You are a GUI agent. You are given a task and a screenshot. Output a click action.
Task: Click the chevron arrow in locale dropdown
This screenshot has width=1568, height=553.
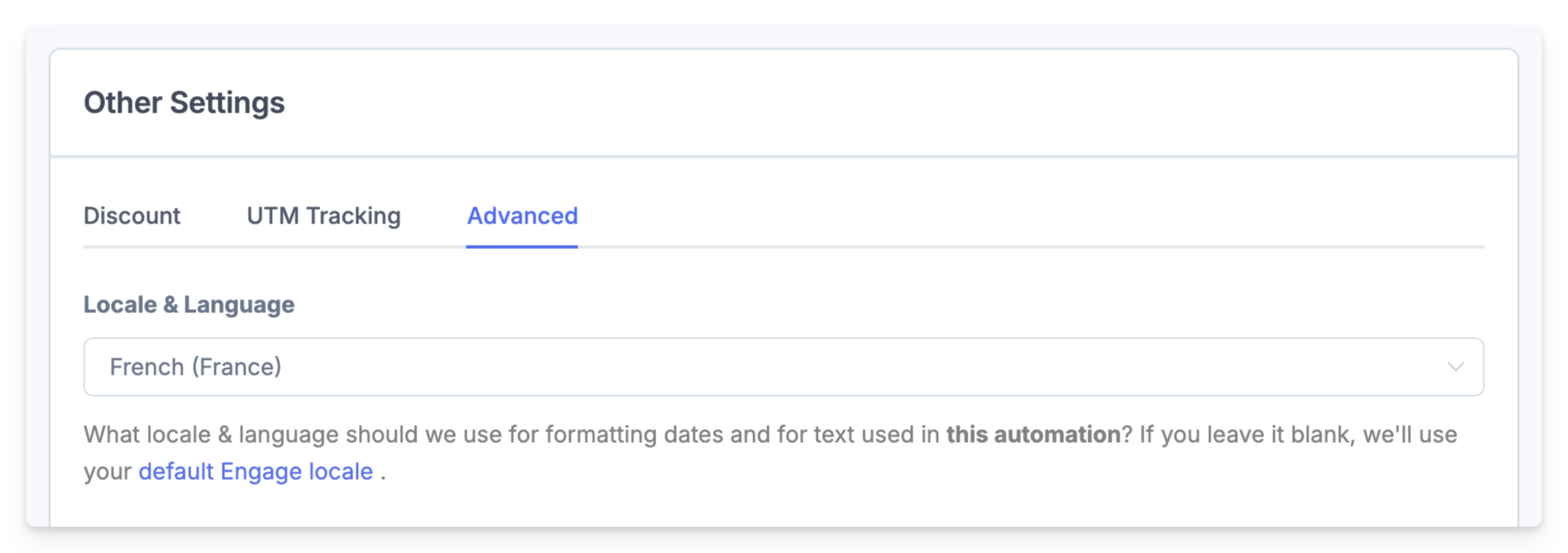tap(1455, 367)
